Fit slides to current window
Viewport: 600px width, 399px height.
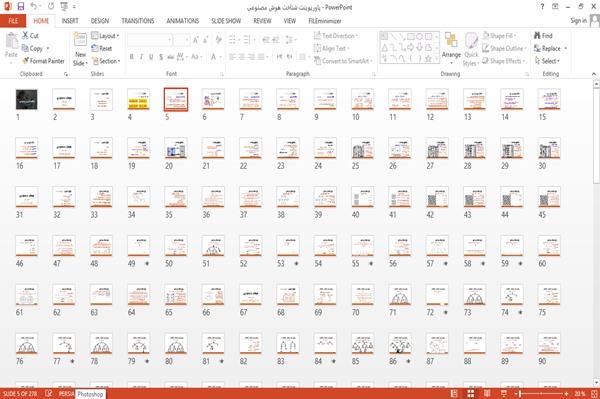[594, 394]
